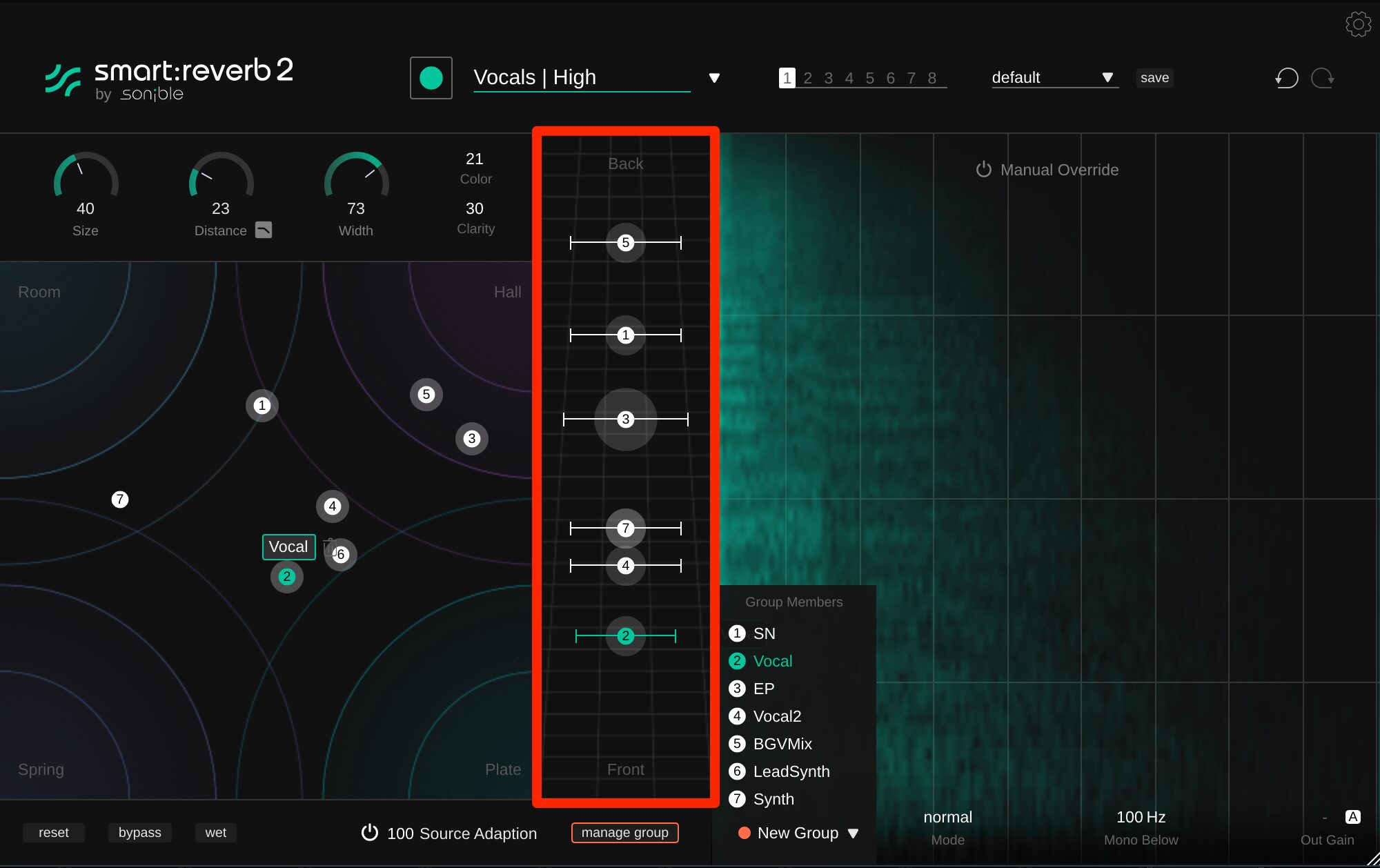Switch to state slot 8
This screenshot has width=1380, height=868.
pyautogui.click(x=932, y=78)
